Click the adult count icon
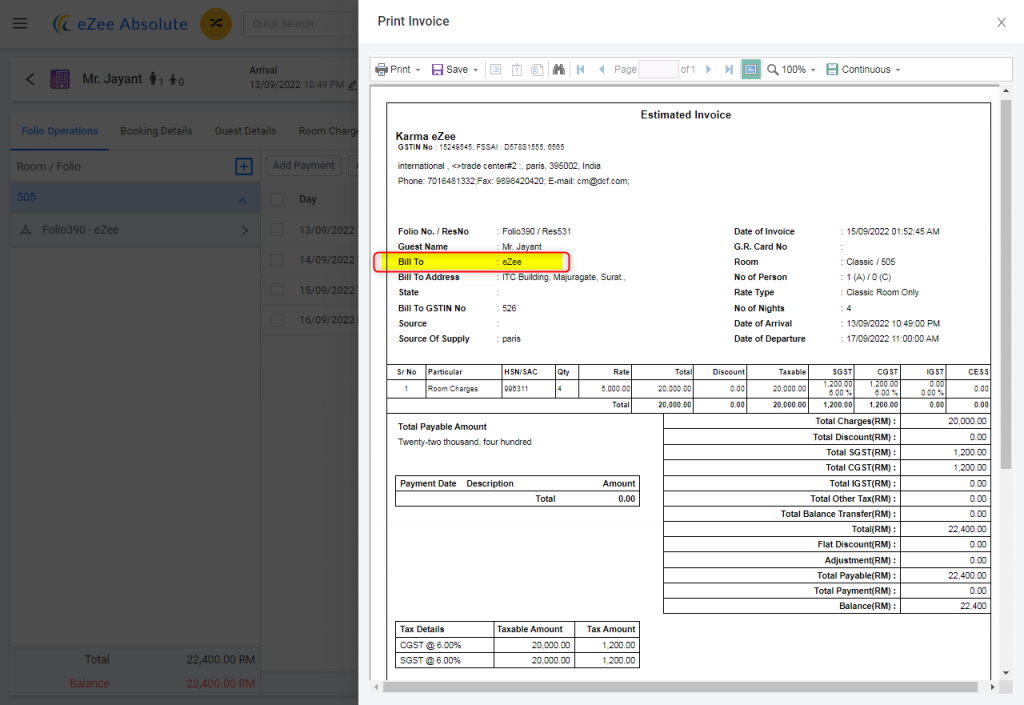 [x=153, y=79]
